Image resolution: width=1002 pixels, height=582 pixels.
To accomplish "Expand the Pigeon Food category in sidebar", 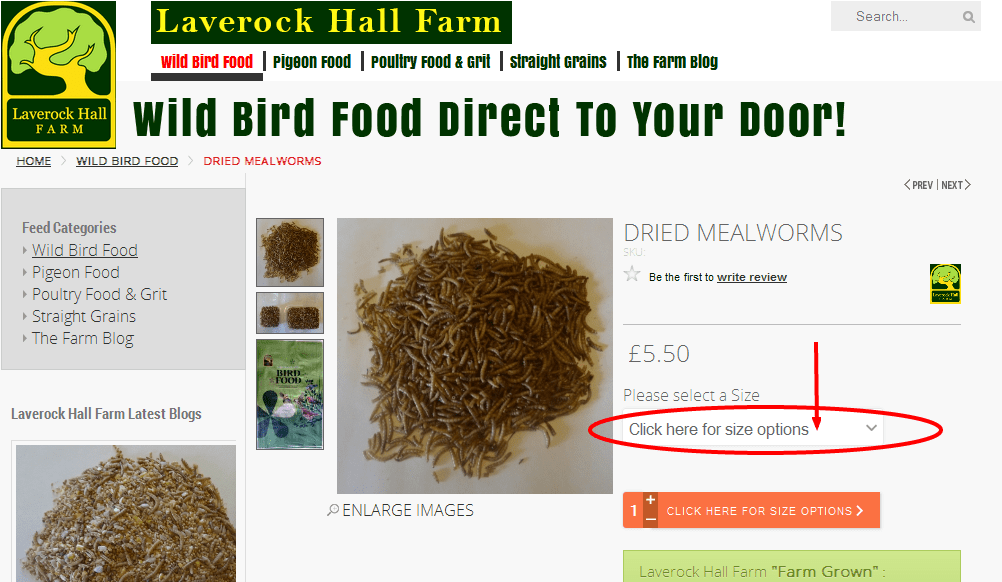I will click(25, 272).
